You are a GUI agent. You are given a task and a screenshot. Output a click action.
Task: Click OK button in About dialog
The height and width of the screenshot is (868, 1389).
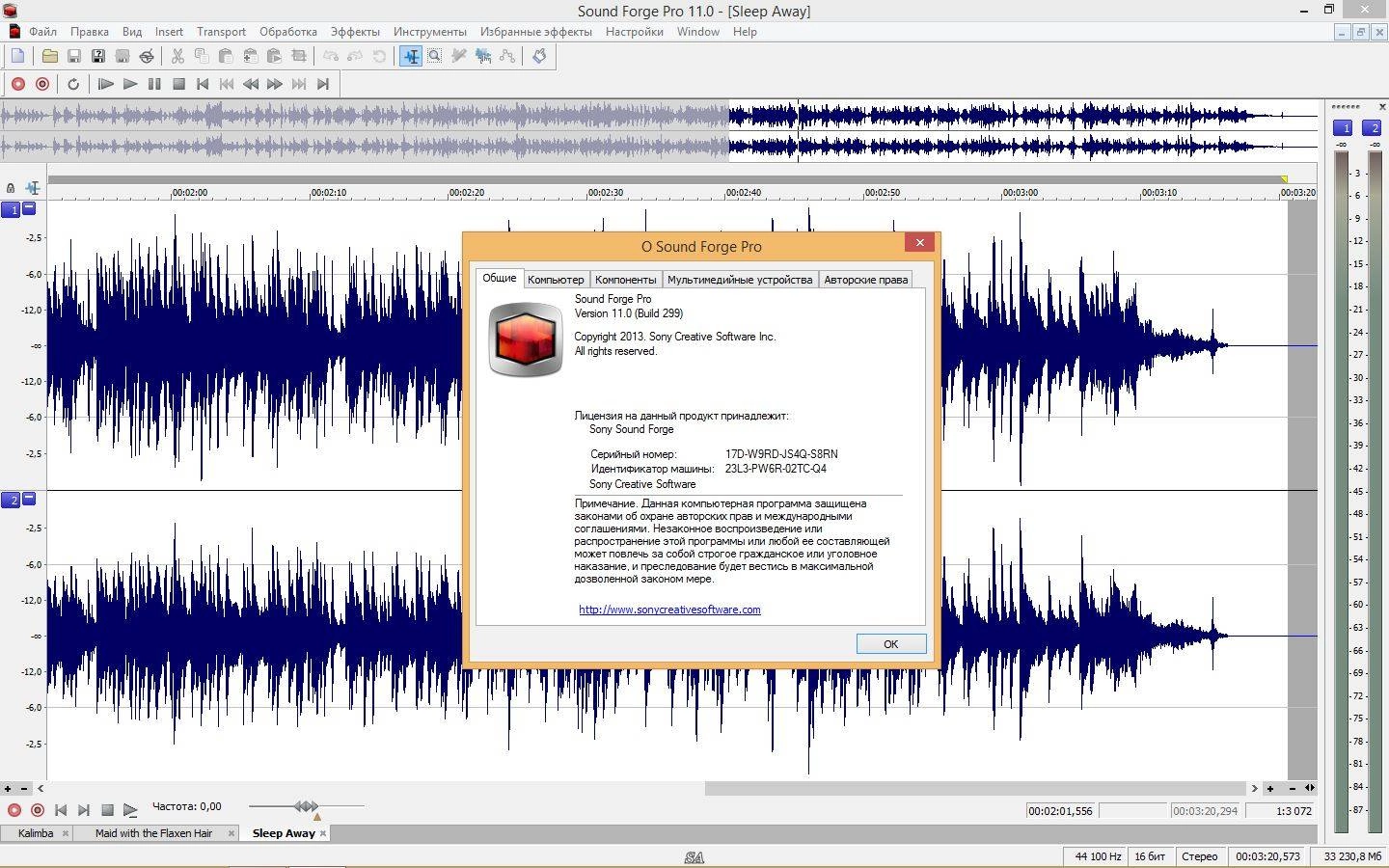[891, 644]
